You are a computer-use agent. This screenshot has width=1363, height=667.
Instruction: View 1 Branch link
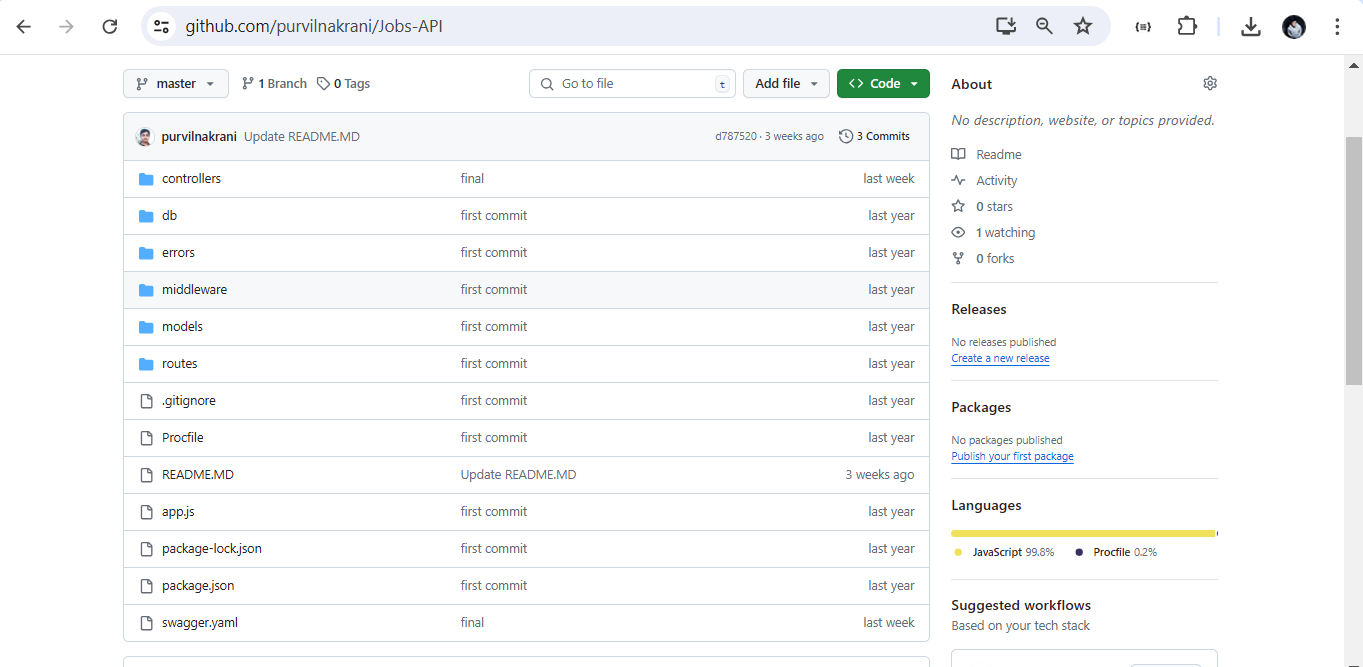[x=274, y=84]
